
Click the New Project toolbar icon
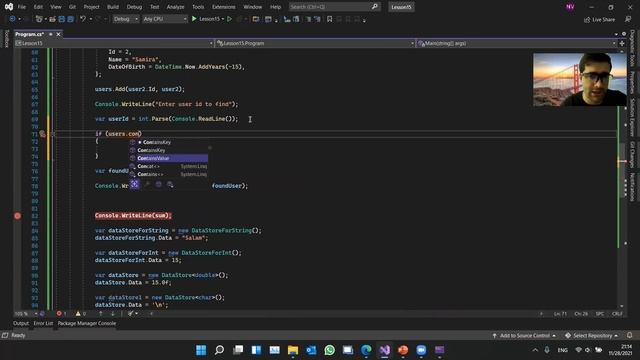(39, 19)
